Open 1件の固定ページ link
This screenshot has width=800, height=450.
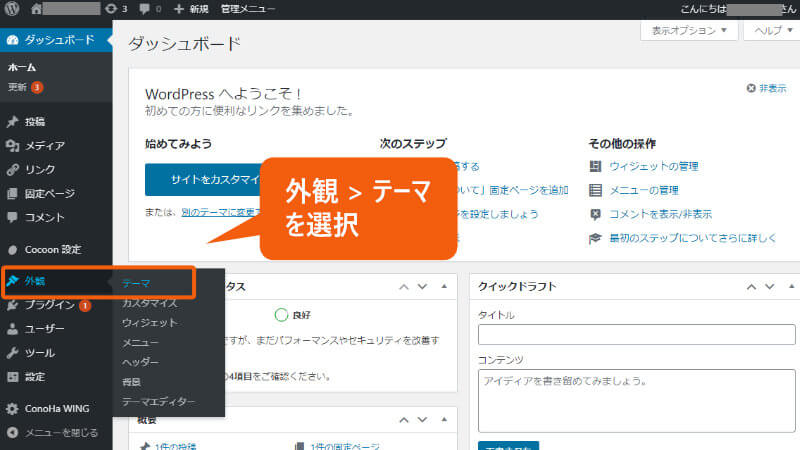pyautogui.click(x=345, y=446)
